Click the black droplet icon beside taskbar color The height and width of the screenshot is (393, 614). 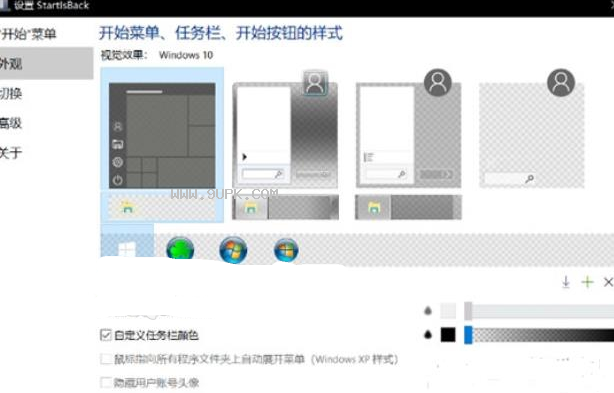pos(428,335)
